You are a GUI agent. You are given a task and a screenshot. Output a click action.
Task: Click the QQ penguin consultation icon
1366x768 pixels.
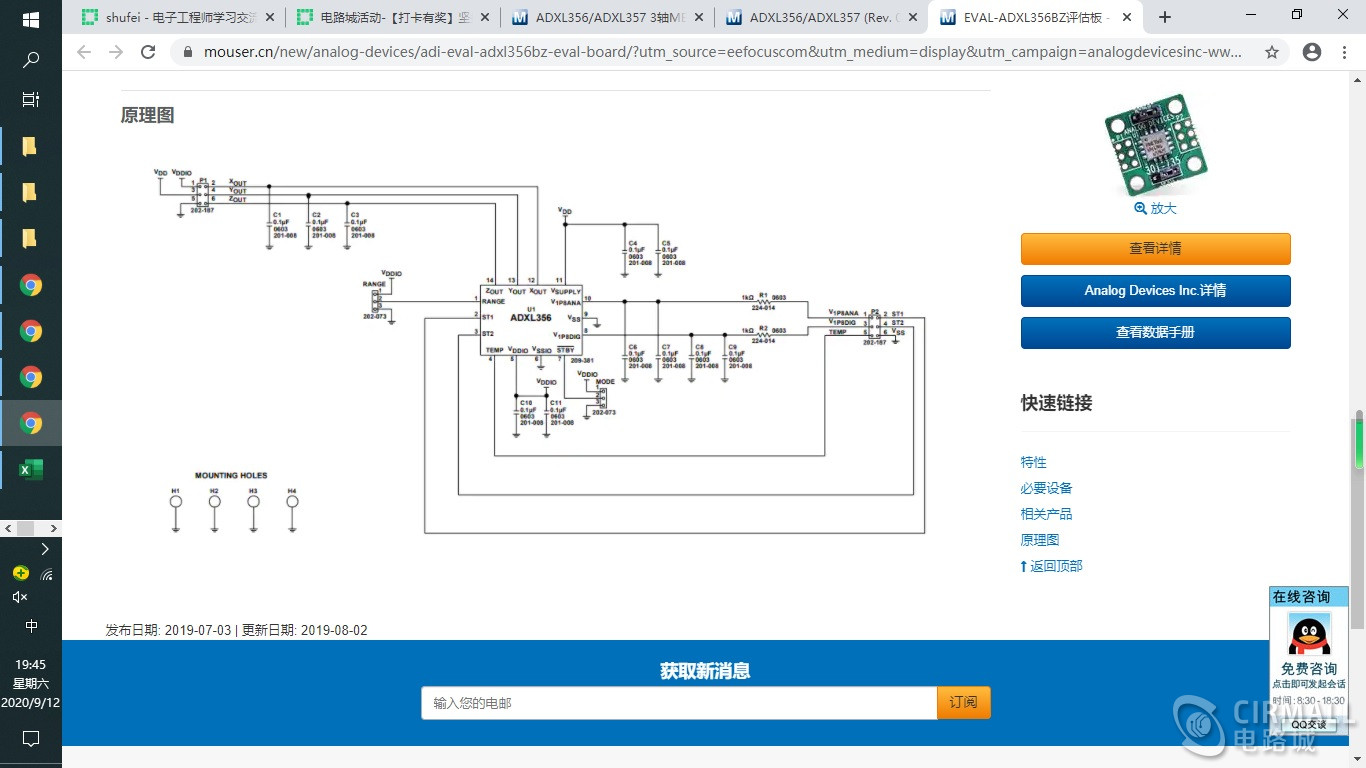coord(1309,636)
